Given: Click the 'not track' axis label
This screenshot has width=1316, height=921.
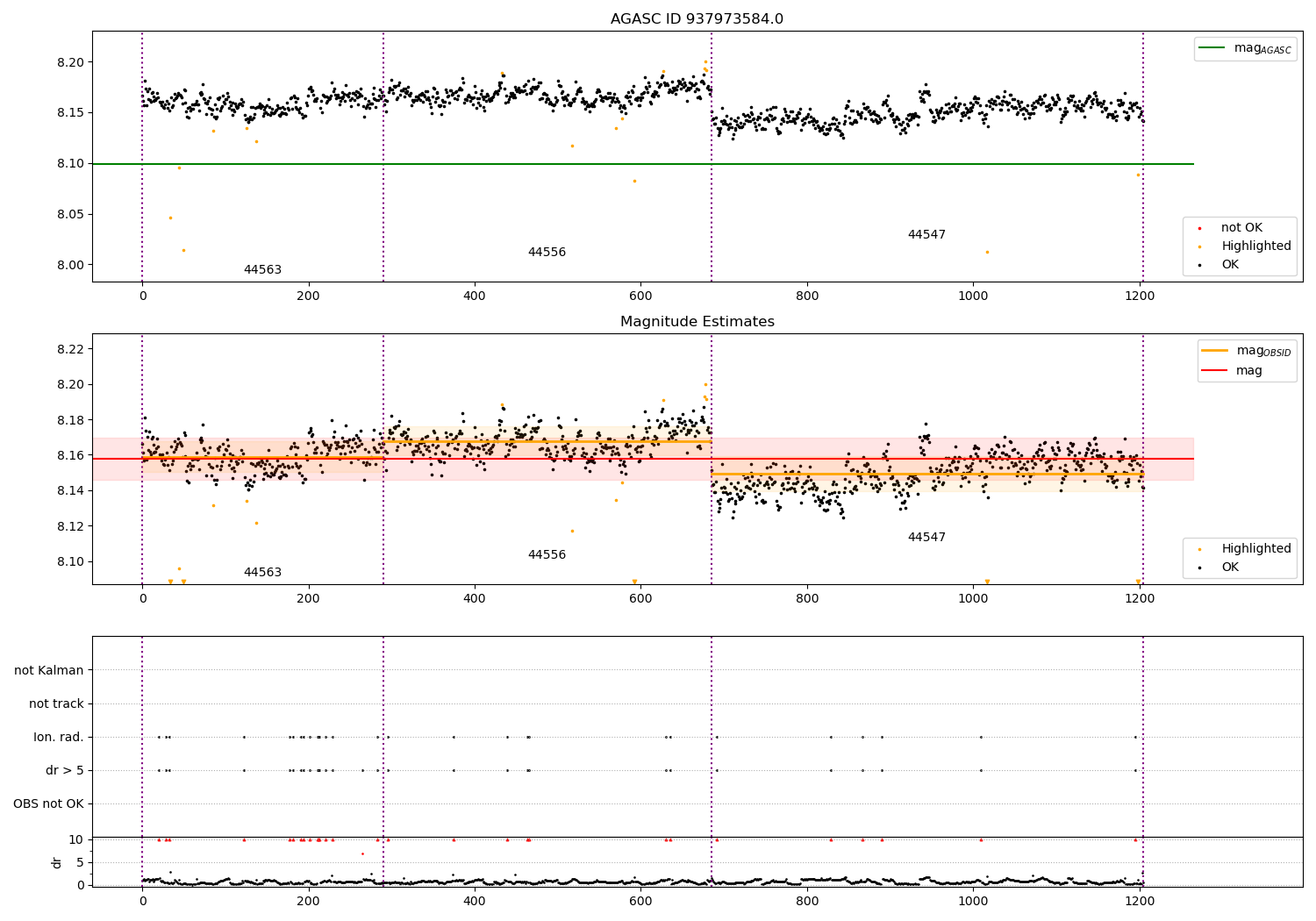Looking at the screenshot, I should [56, 704].
